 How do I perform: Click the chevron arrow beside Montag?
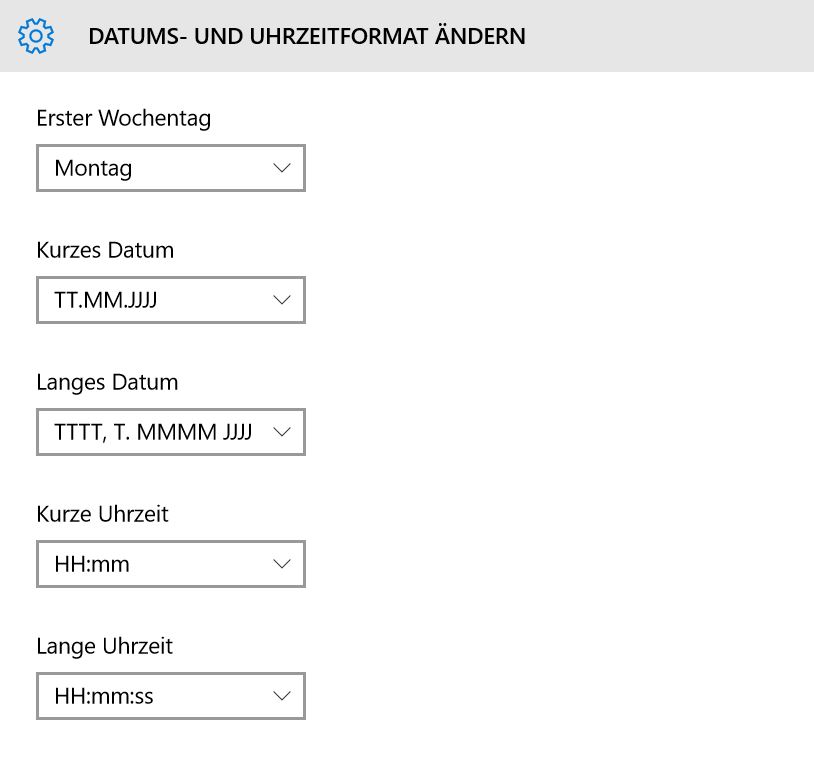[282, 168]
